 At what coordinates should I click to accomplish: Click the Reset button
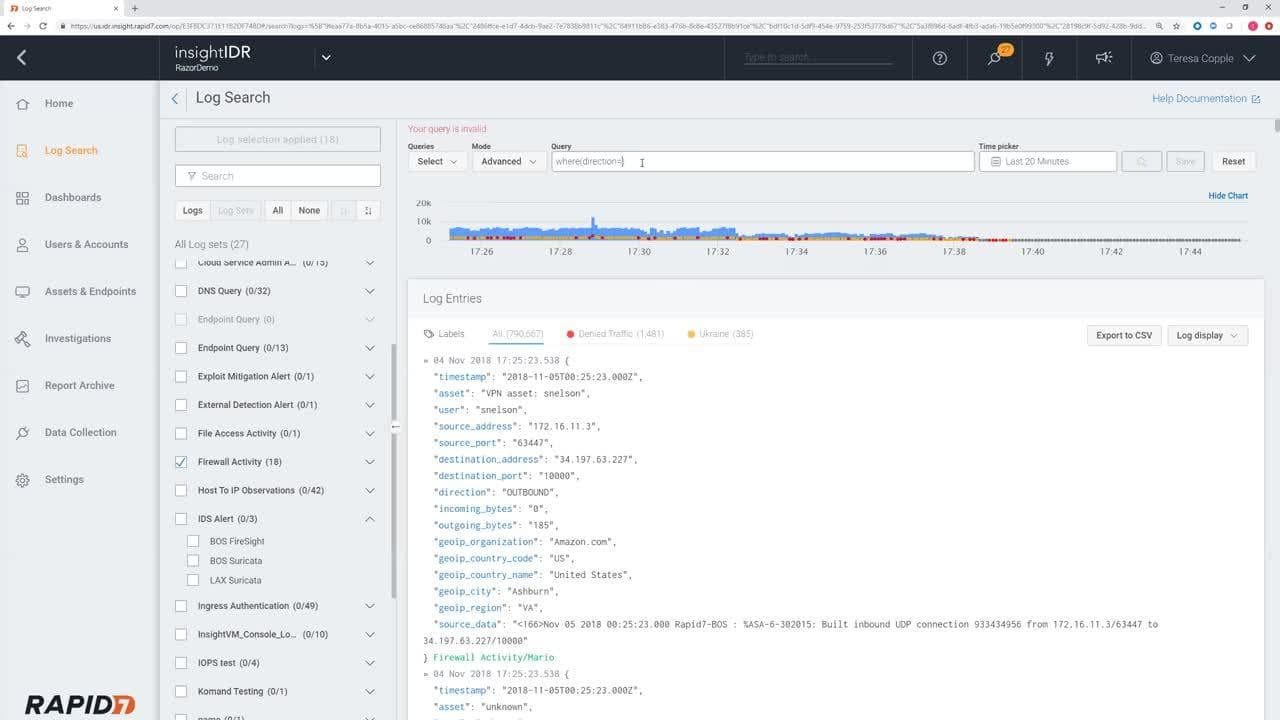tap(1233, 161)
